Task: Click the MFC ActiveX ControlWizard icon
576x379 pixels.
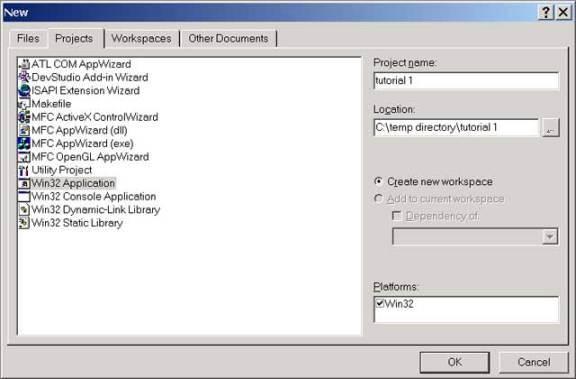Action: coord(24,117)
